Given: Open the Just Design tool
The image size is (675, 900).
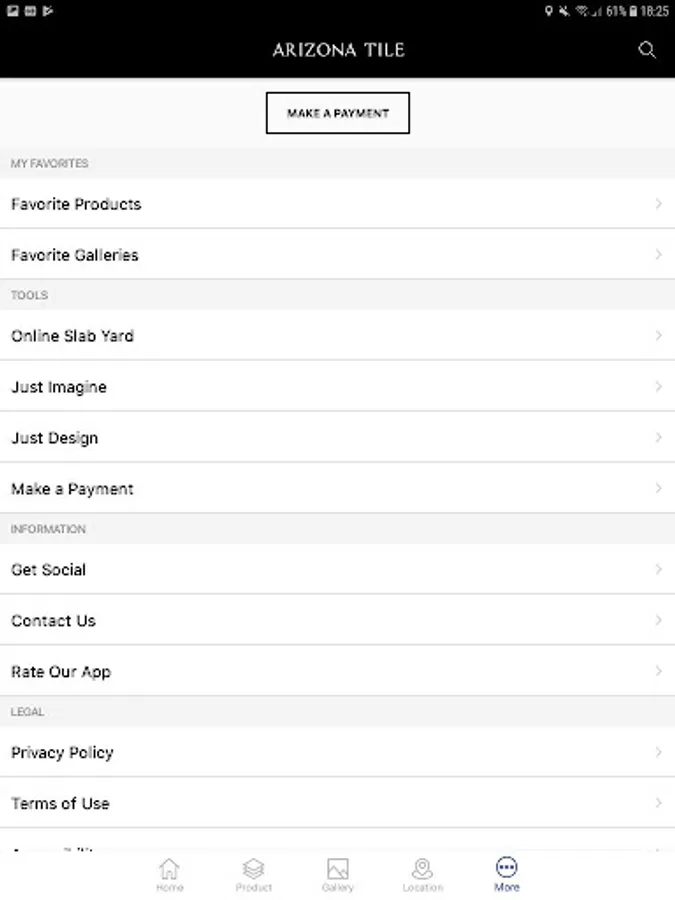Looking at the screenshot, I should 55,438.
